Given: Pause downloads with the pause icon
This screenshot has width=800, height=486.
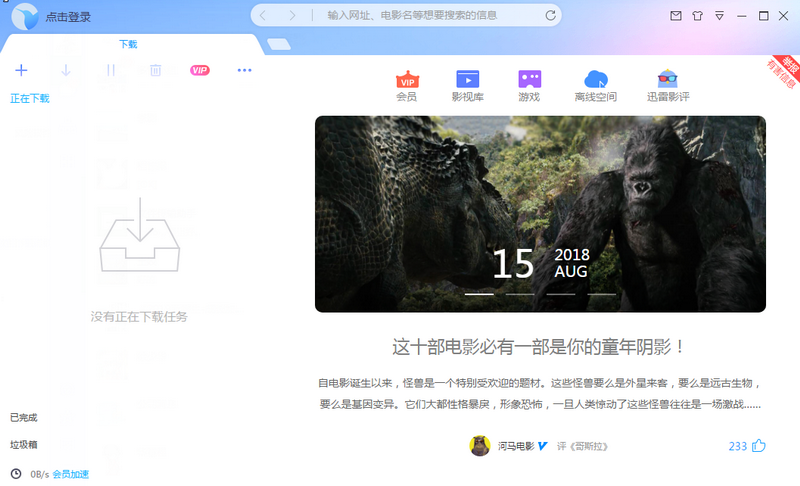Looking at the screenshot, I should (111, 70).
